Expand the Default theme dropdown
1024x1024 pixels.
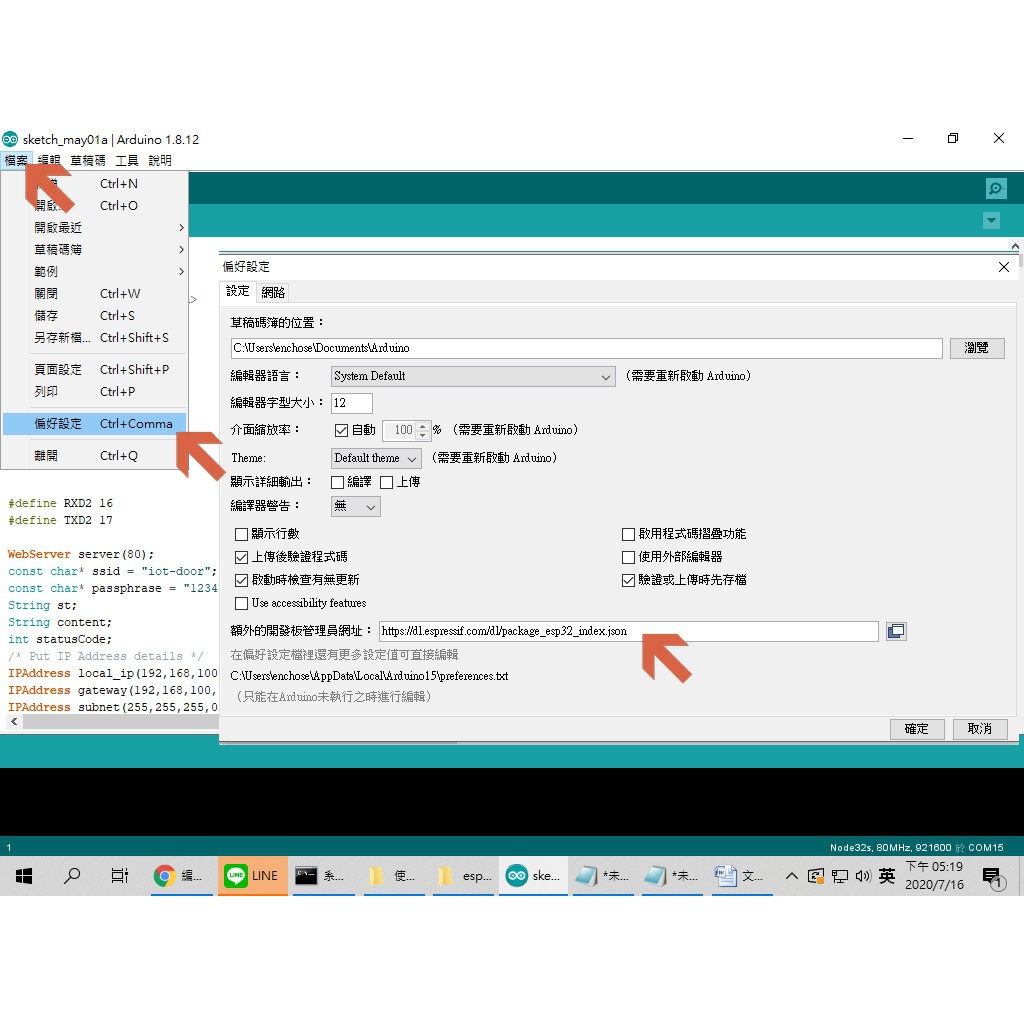376,458
